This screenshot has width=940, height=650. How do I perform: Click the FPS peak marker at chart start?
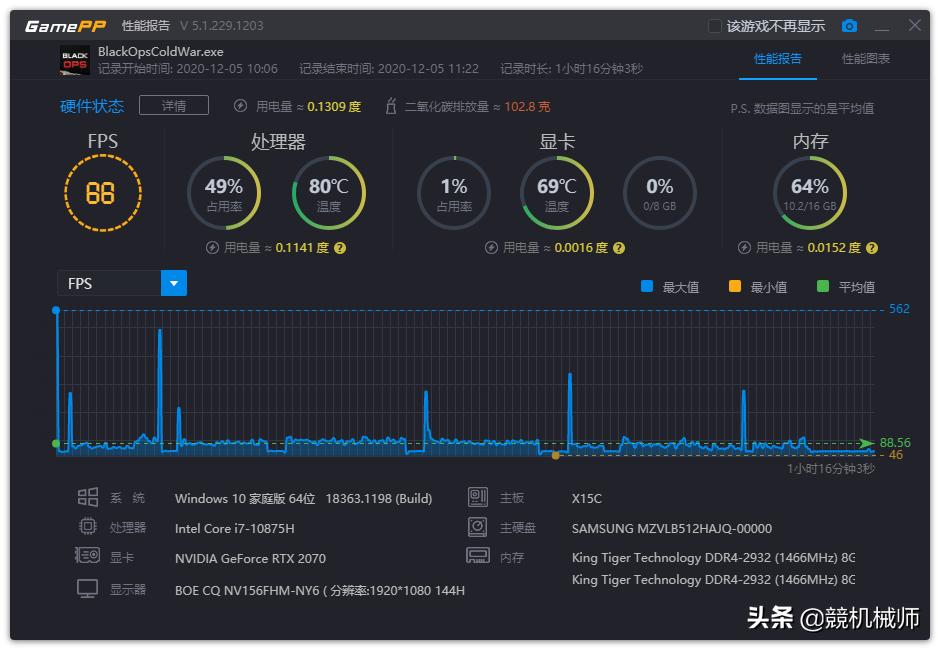(56, 310)
